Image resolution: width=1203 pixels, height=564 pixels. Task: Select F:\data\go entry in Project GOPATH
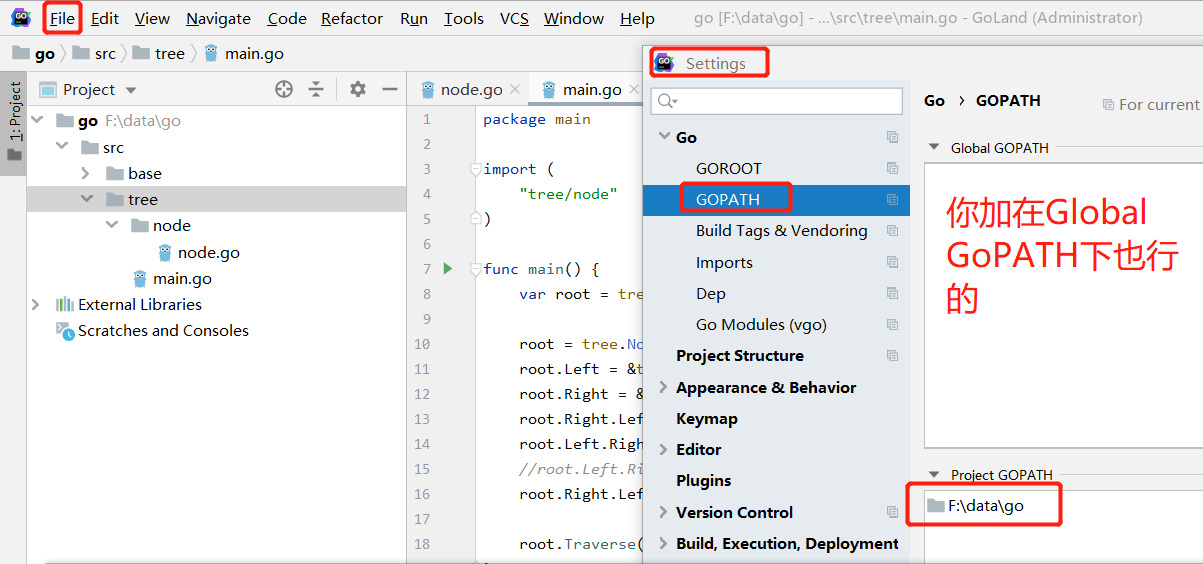(x=975, y=505)
